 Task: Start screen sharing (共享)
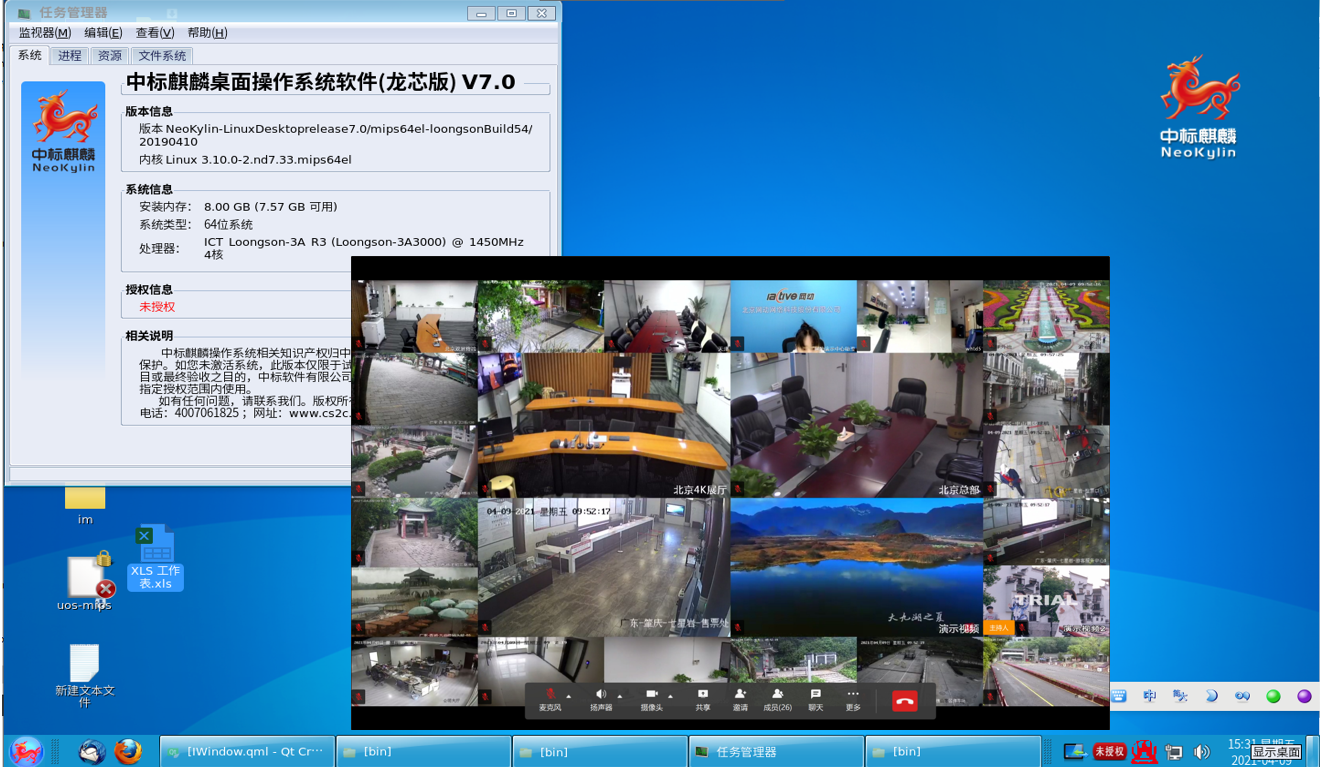[x=703, y=699]
